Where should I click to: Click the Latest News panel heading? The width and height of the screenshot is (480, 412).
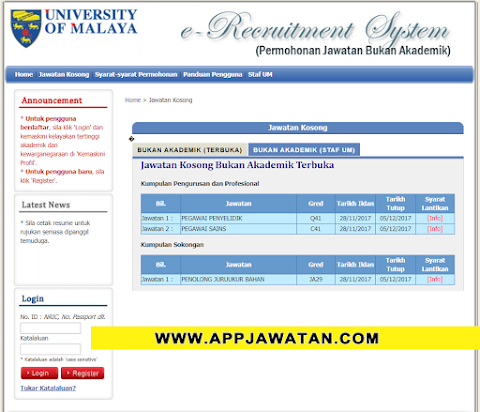pos(46,205)
